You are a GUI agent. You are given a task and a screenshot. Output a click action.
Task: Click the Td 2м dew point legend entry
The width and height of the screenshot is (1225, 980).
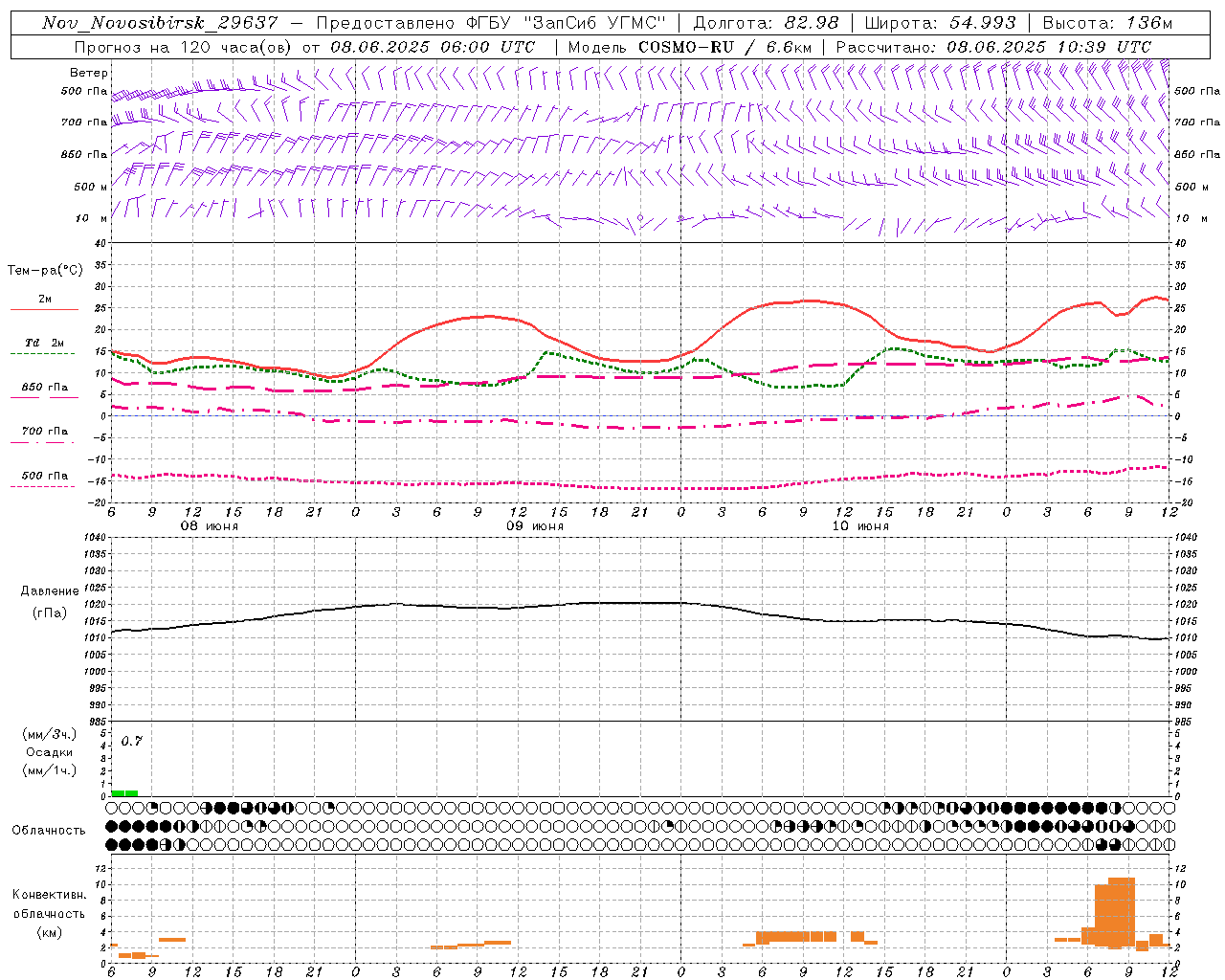tap(45, 343)
